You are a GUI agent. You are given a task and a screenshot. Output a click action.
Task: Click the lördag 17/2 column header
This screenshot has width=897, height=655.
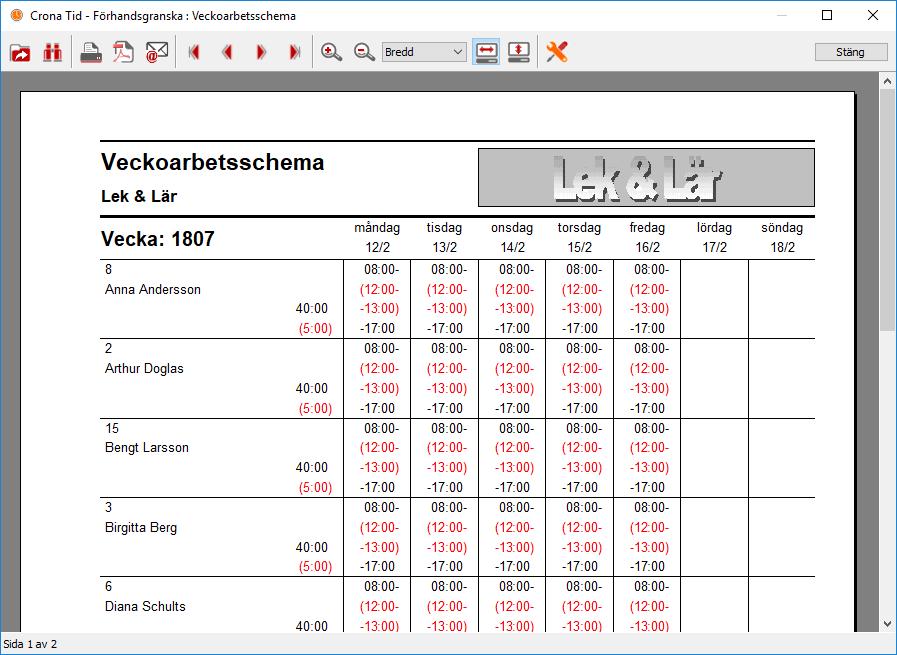[x=715, y=237]
